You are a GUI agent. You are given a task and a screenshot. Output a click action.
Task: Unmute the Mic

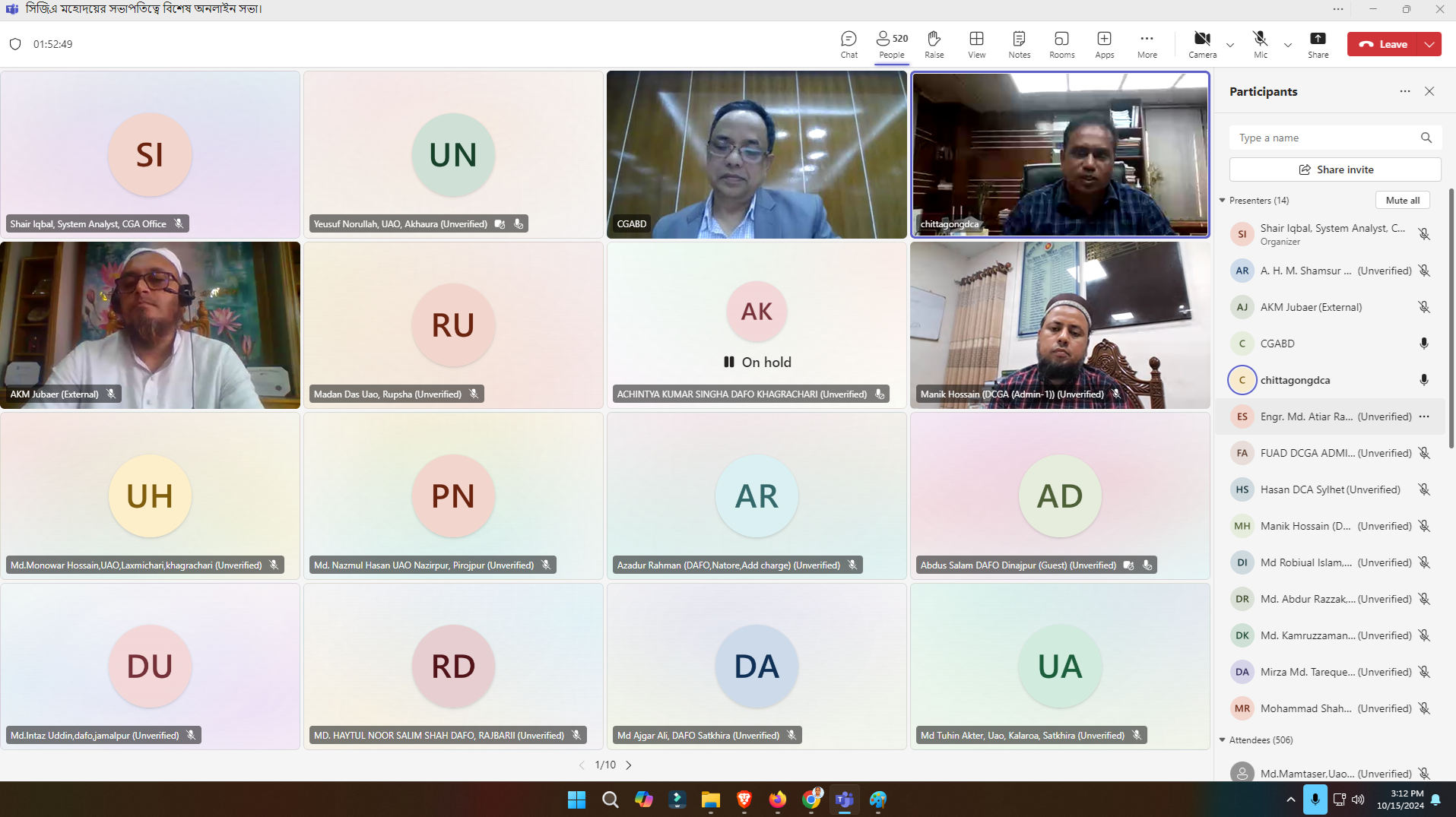point(1260,44)
